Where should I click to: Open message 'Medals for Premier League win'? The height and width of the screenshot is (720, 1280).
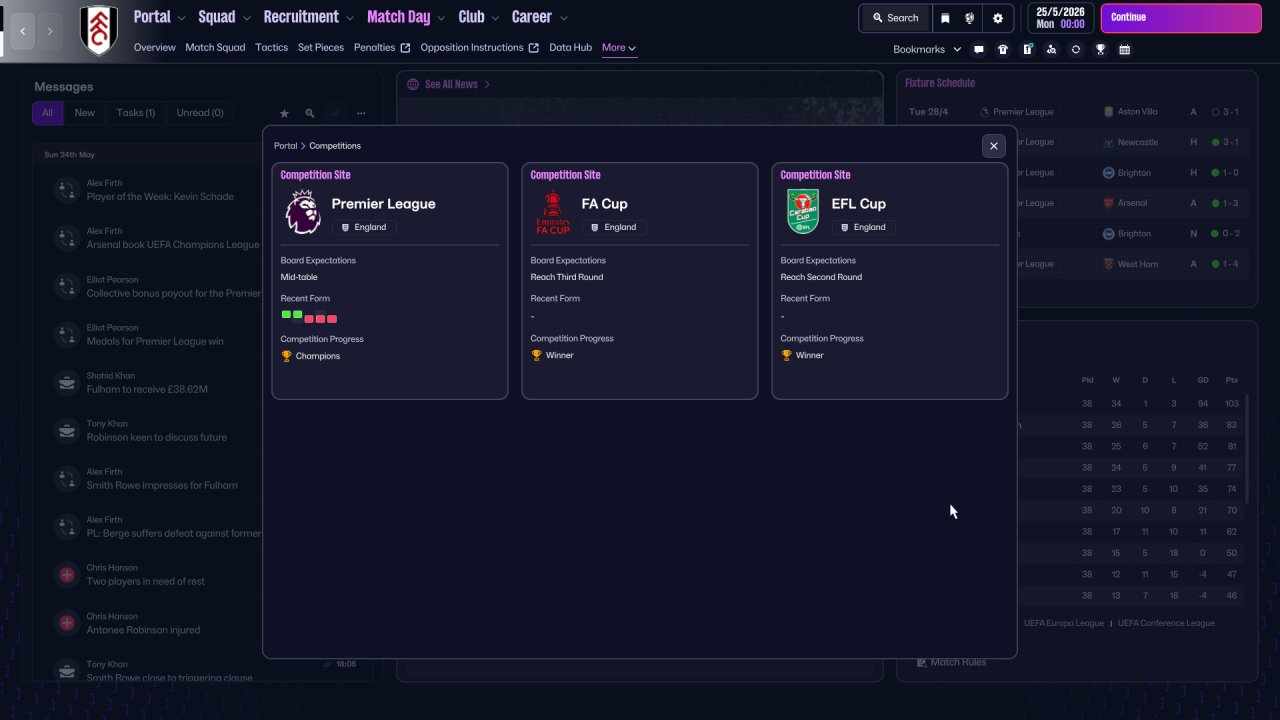pyautogui.click(x=155, y=341)
